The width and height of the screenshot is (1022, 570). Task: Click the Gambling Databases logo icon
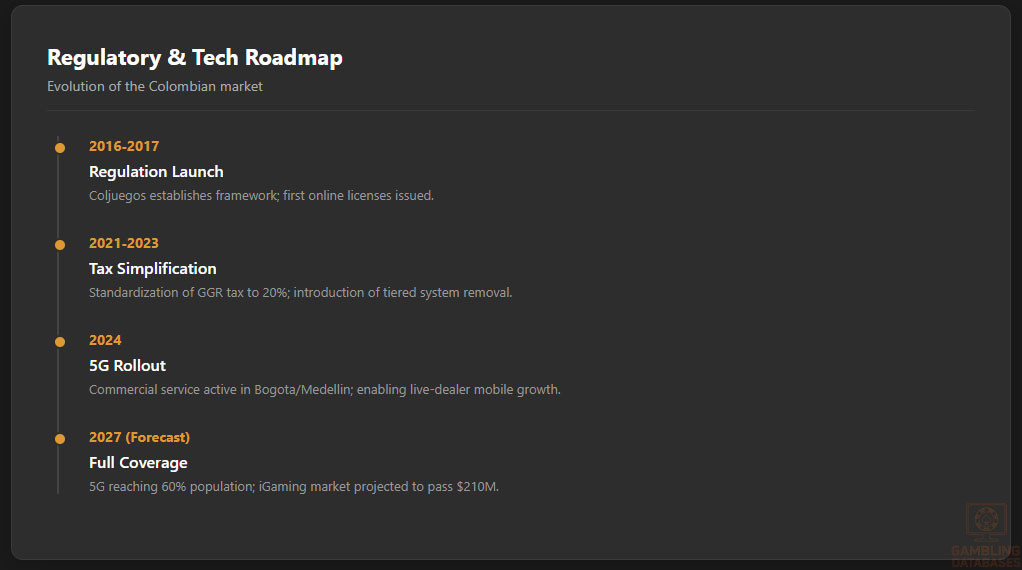click(x=986, y=522)
